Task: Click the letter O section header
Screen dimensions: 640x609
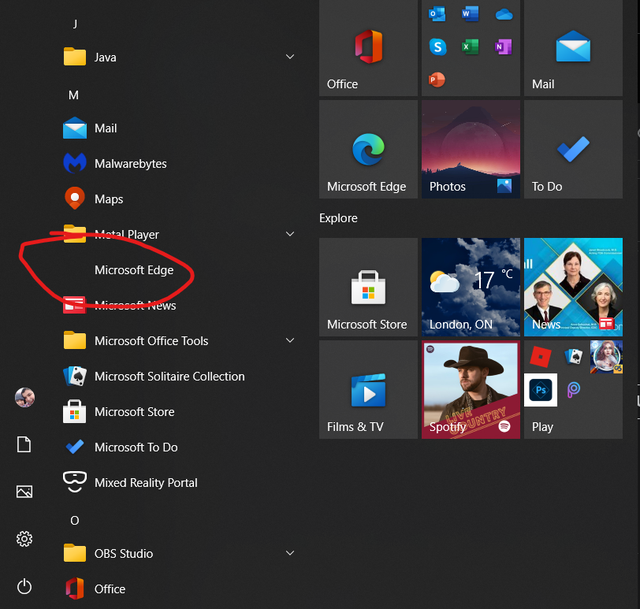Action: [x=74, y=520]
